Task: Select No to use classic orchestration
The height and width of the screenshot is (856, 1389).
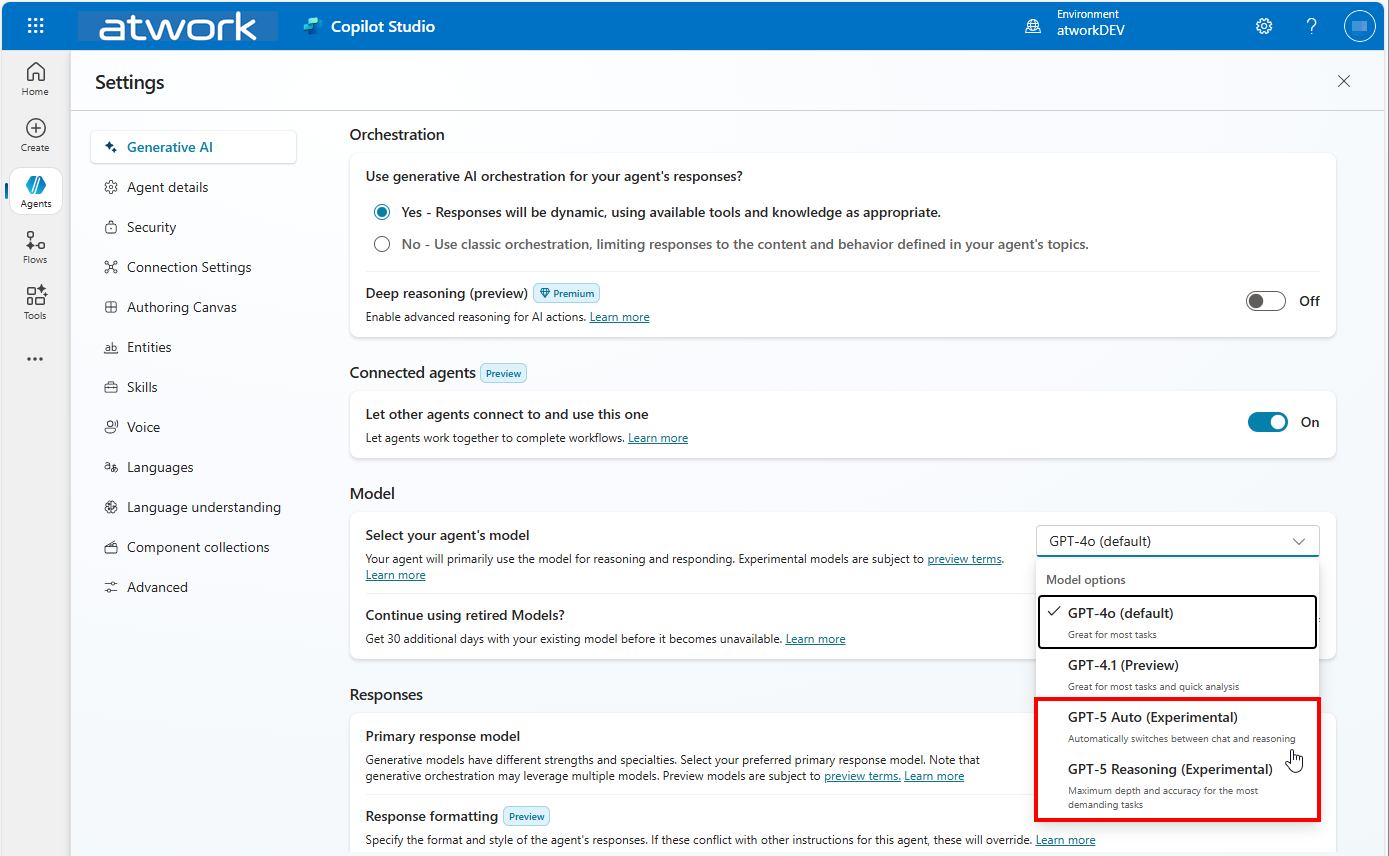Action: click(382, 244)
